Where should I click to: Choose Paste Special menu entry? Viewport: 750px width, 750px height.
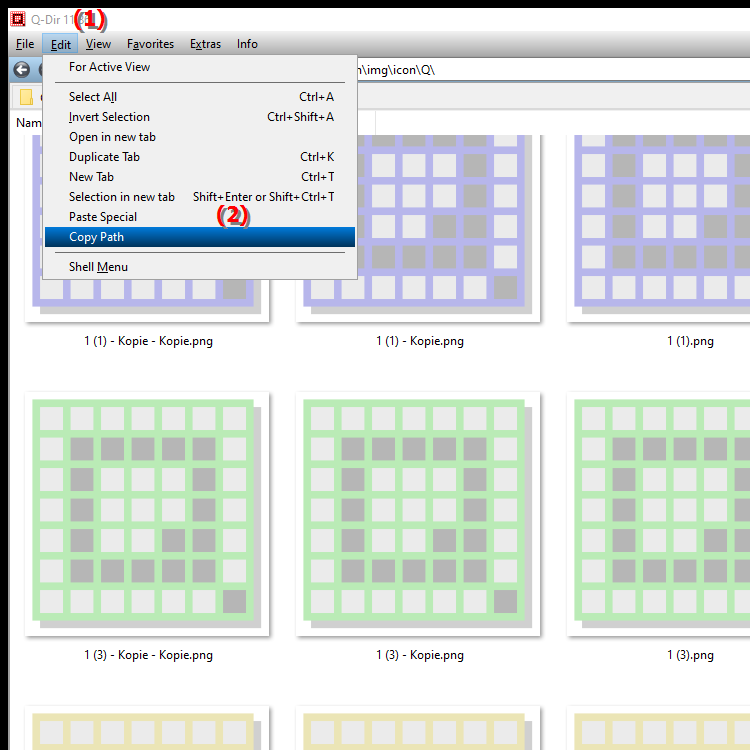click(x=200, y=217)
